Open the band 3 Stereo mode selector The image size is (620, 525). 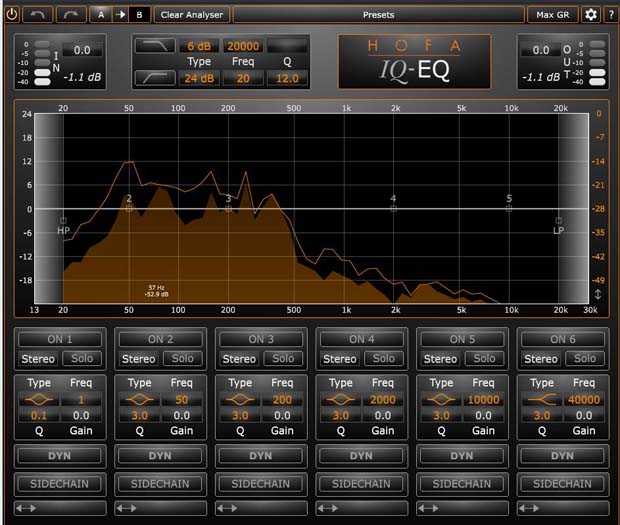[239, 359]
